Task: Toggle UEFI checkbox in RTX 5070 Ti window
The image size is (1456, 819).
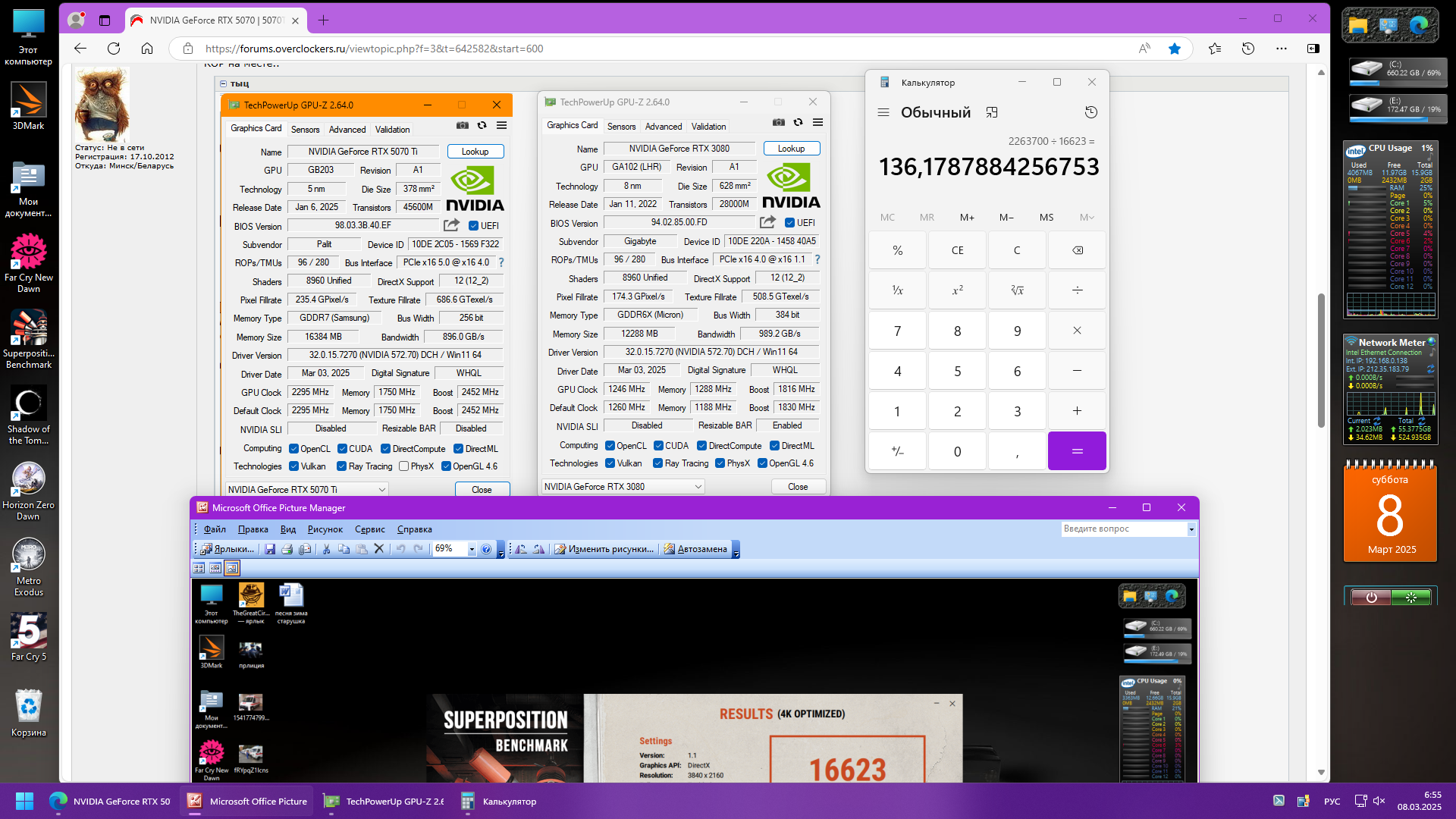Action: coord(473,226)
